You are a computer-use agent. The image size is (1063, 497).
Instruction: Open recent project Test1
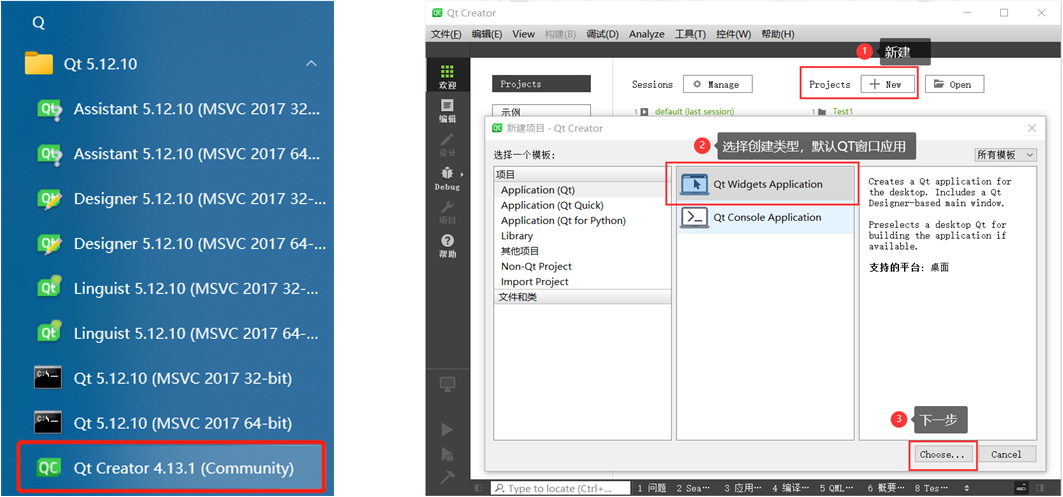[x=842, y=111]
